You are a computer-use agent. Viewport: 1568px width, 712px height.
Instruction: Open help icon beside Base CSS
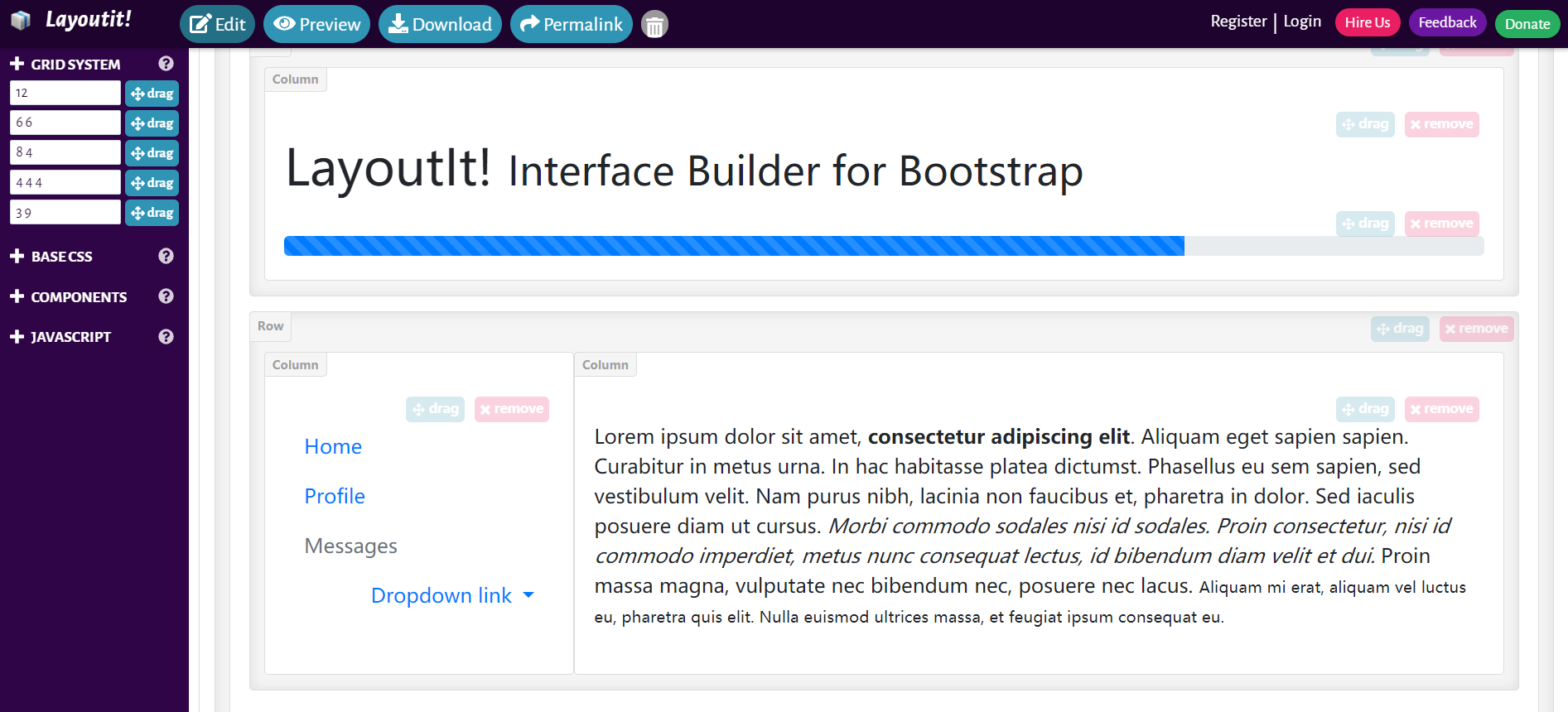[166, 256]
